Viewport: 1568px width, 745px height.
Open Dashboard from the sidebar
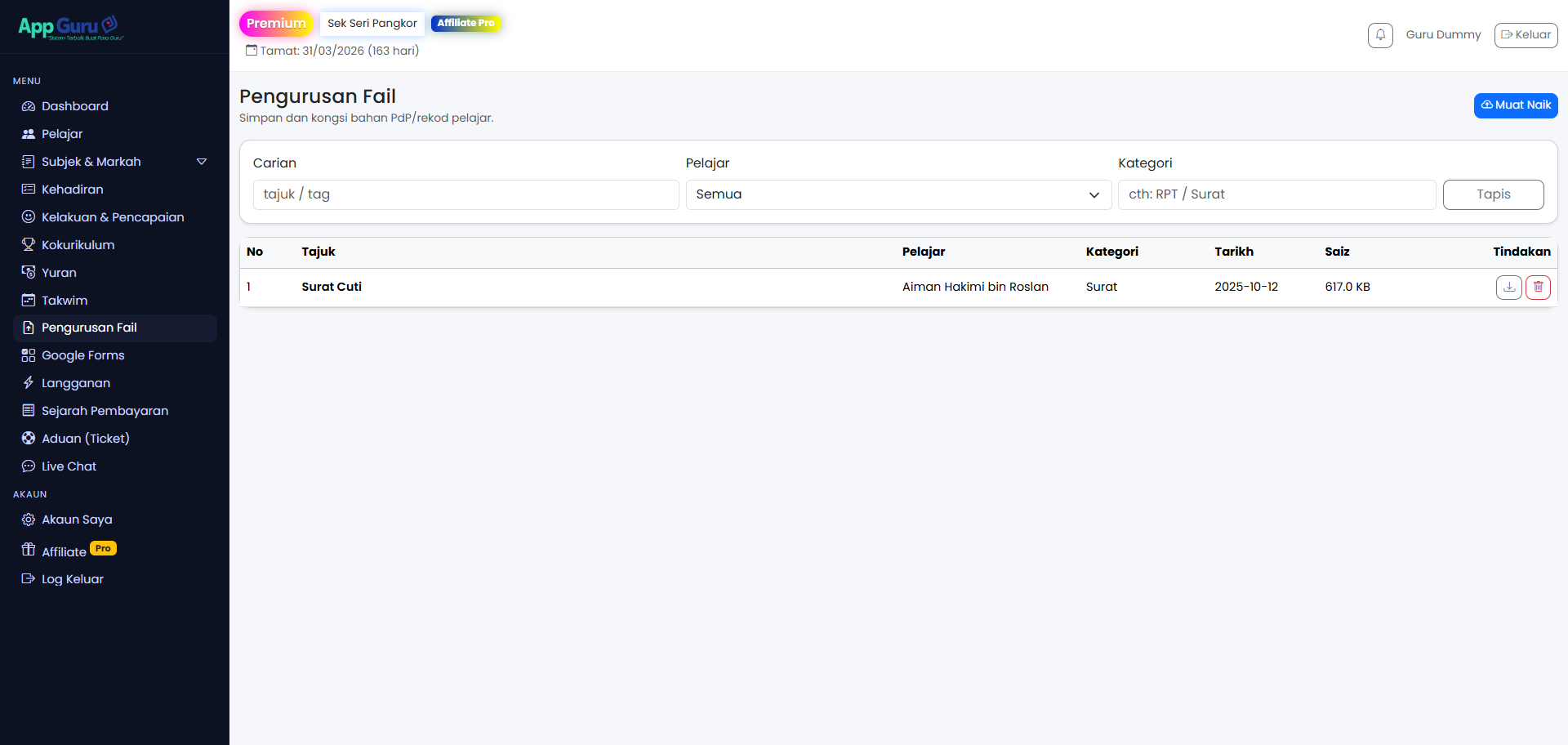(74, 106)
